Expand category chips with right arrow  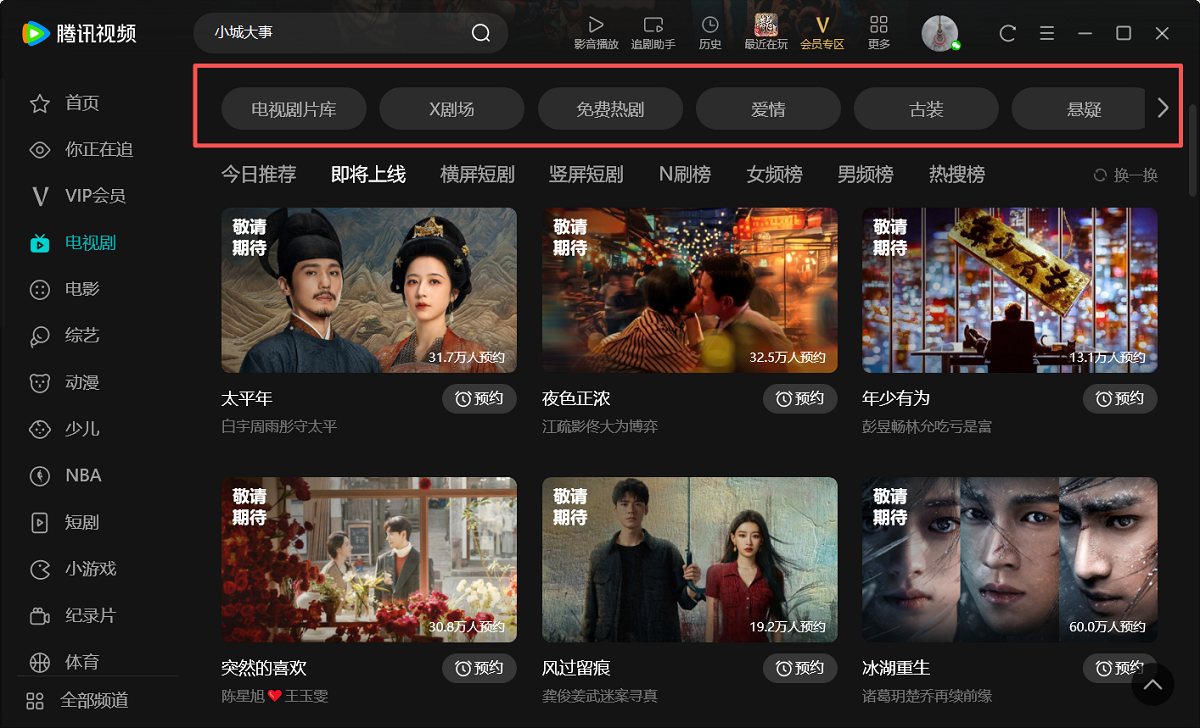coord(1162,108)
